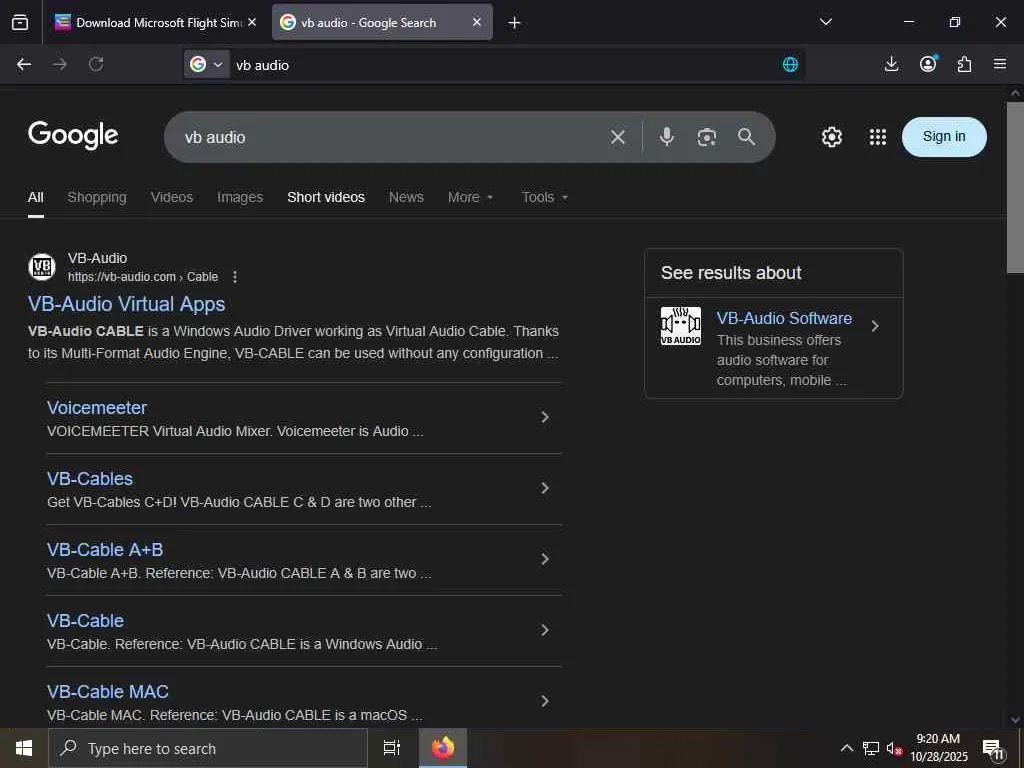Open the Firefox downloads panel

pos(891,63)
